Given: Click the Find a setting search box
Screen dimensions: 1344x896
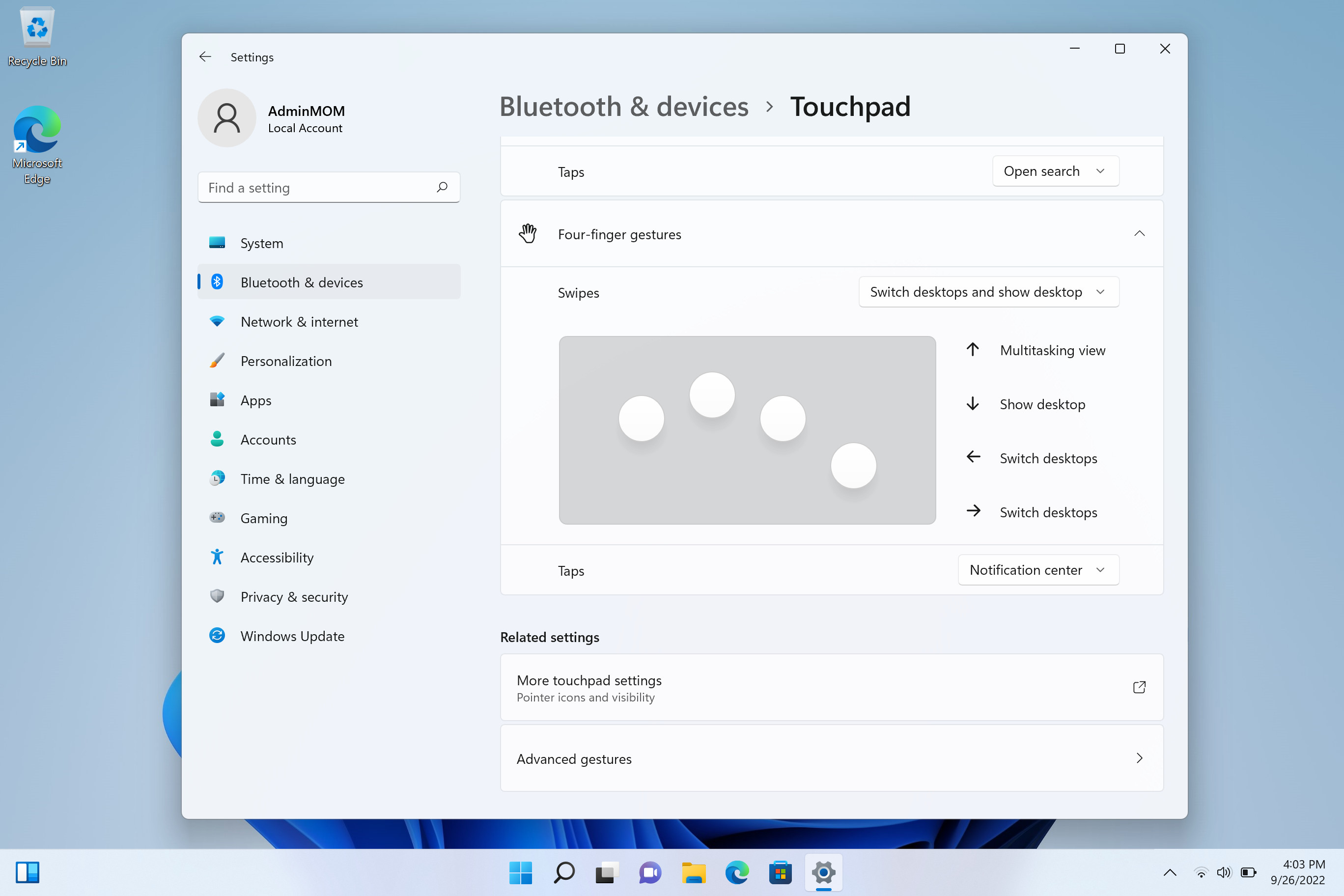Looking at the screenshot, I should tap(329, 188).
